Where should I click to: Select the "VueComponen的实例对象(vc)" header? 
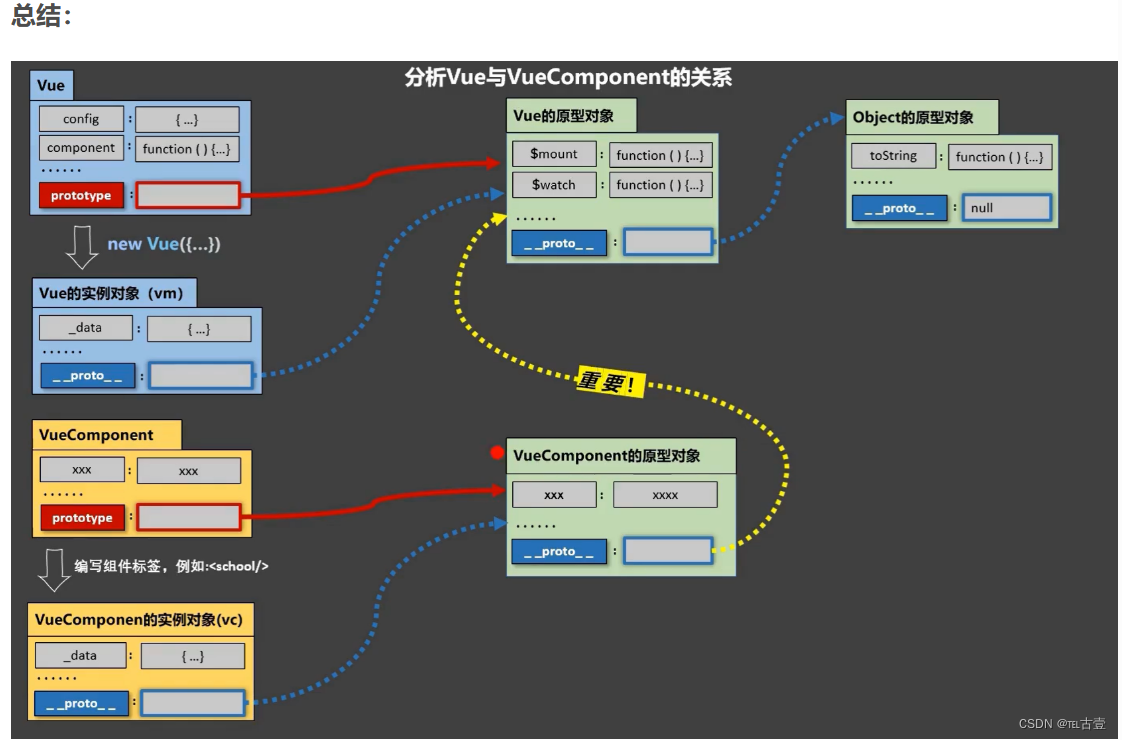[x=140, y=620]
